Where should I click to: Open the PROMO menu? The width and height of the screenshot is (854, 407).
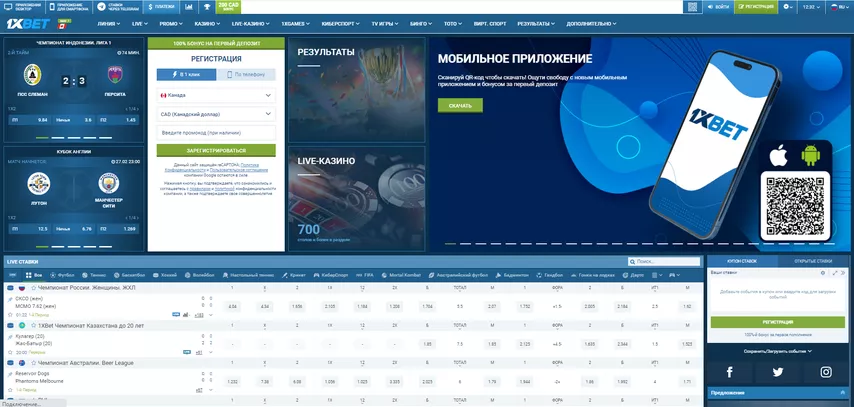point(172,24)
